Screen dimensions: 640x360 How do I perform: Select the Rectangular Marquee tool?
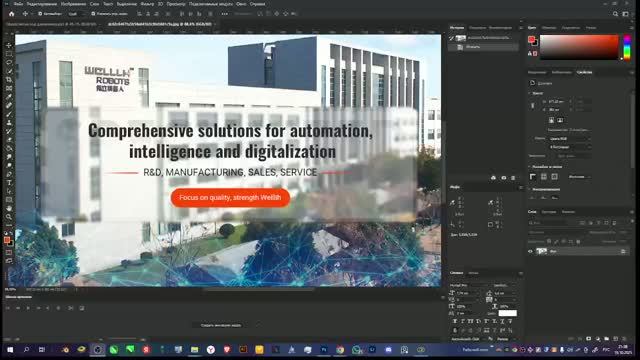(x=9, y=54)
